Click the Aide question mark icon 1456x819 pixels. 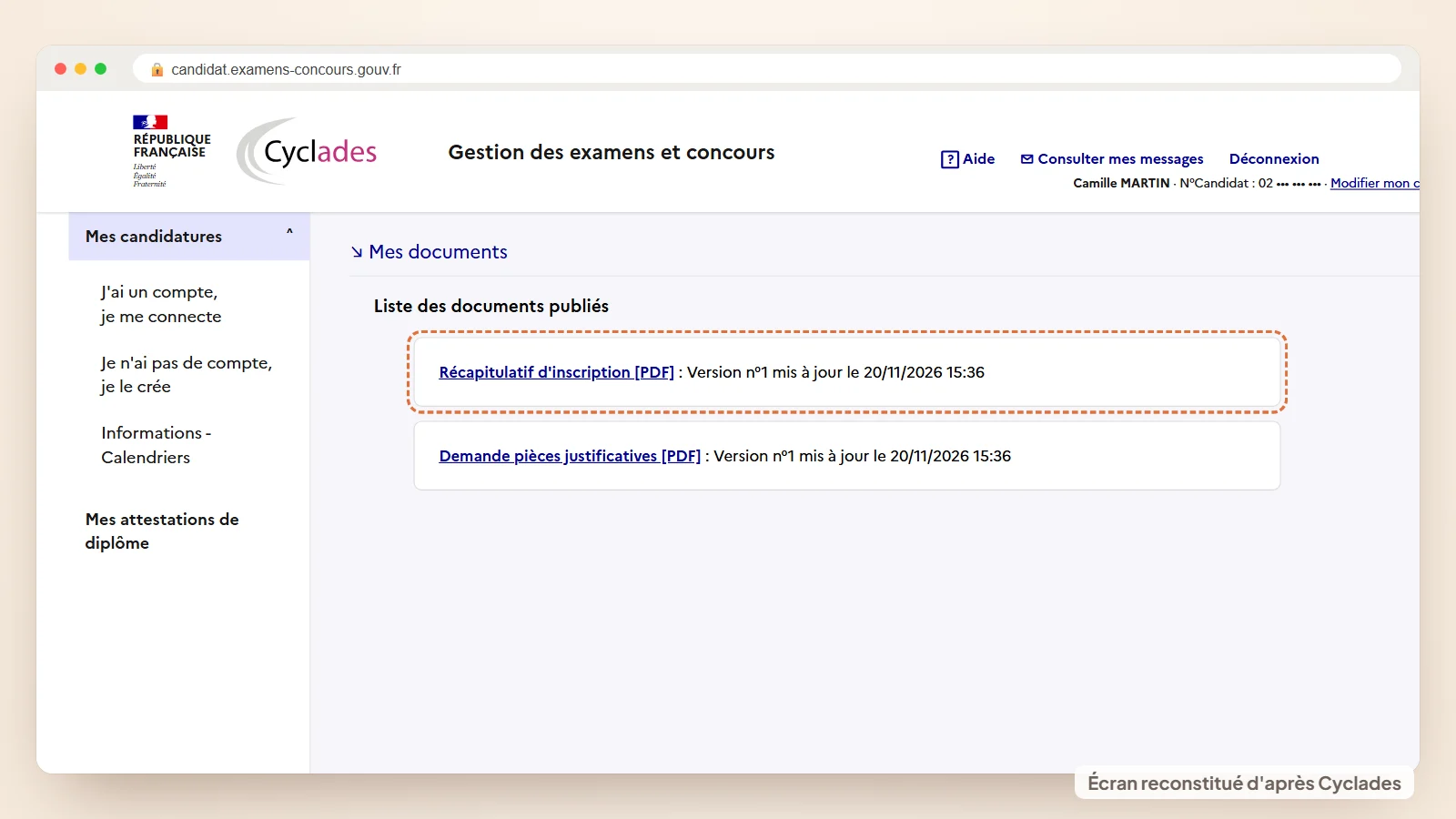[x=949, y=159]
